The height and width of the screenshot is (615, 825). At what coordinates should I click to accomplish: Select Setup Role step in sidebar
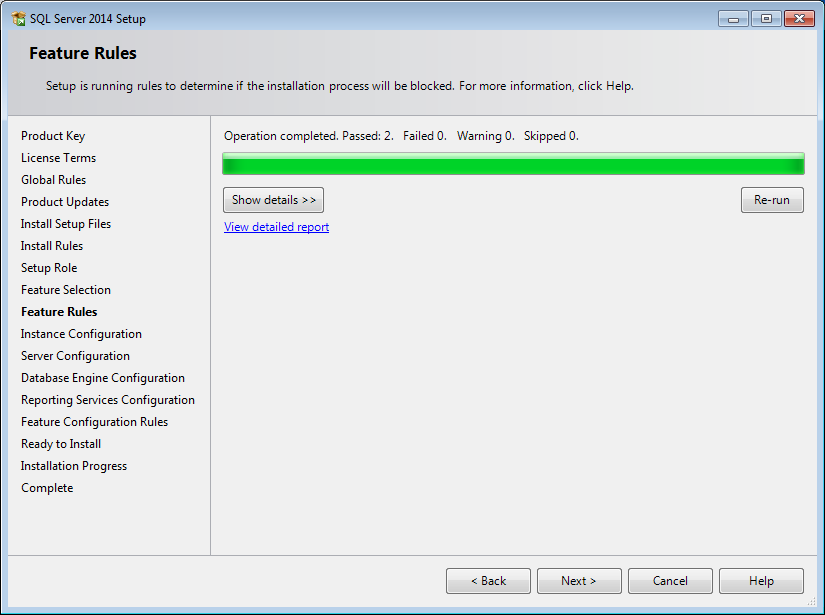(49, 268)
